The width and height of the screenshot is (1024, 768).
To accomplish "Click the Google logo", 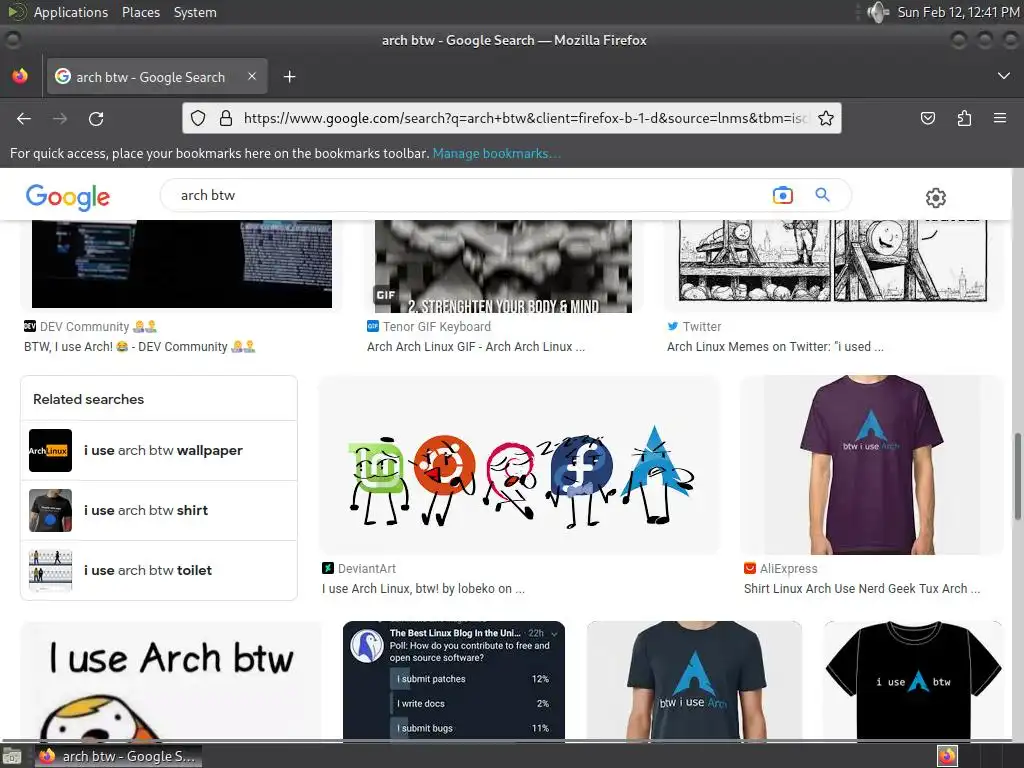I will point(68,197).
